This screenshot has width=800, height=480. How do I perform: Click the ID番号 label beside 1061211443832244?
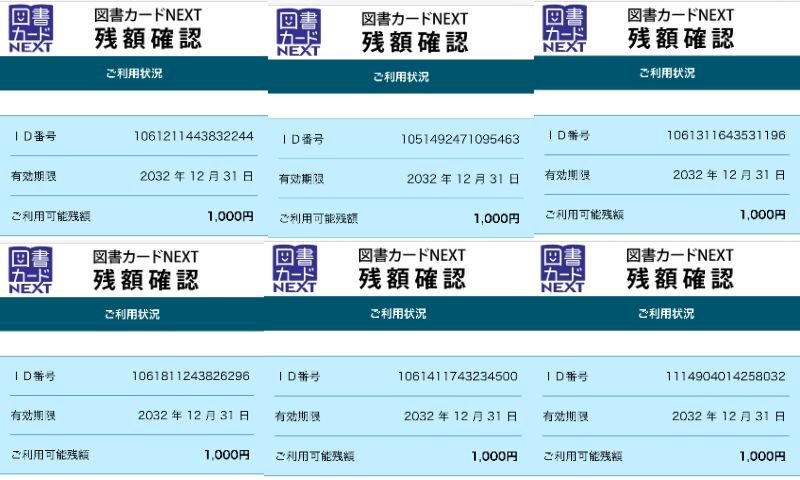35,136
